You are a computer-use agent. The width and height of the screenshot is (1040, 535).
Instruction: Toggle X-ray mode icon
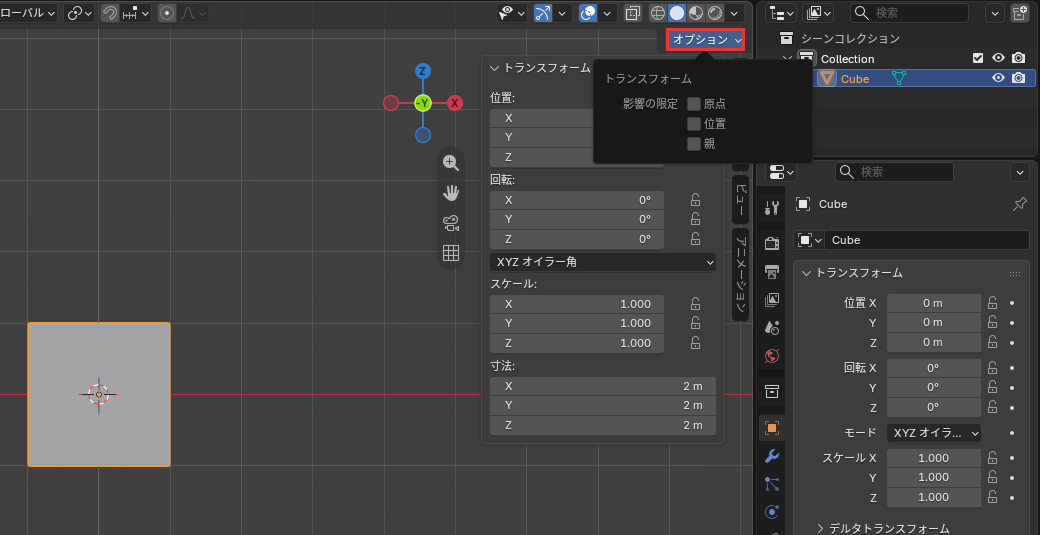[x=633, y=13]
